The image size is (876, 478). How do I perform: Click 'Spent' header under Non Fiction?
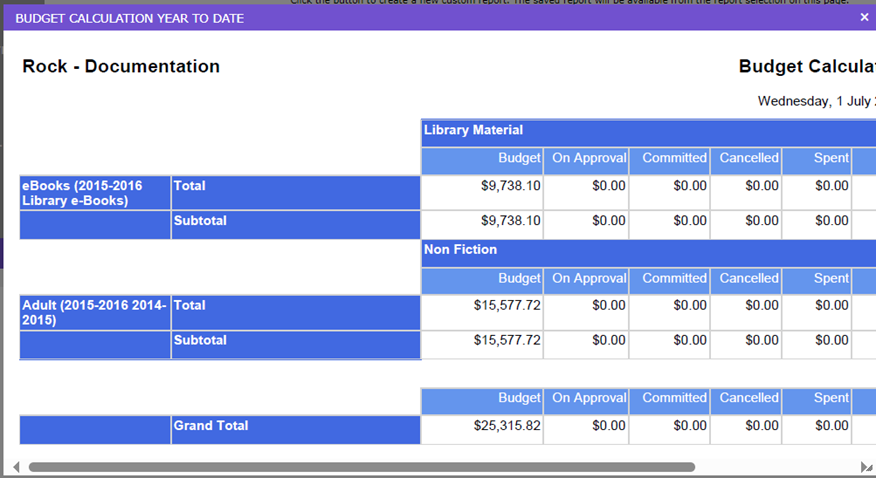point(817,281)
